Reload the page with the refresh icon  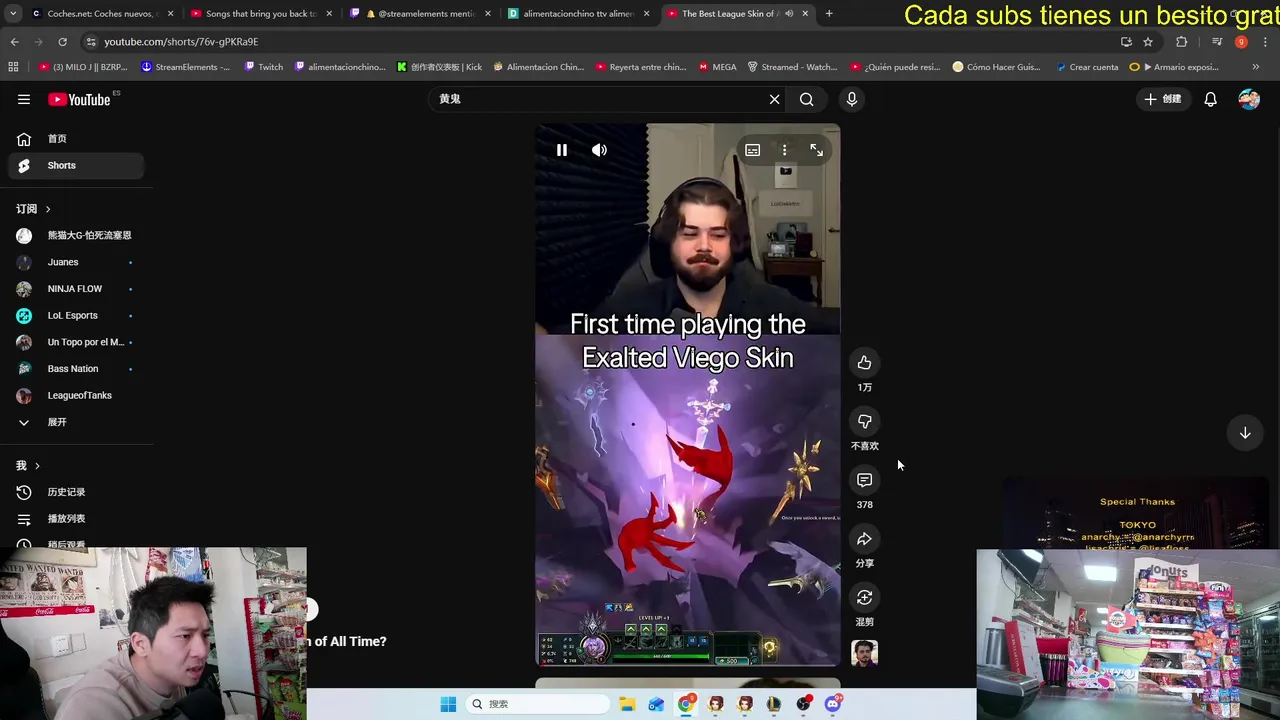click(62, 41)
